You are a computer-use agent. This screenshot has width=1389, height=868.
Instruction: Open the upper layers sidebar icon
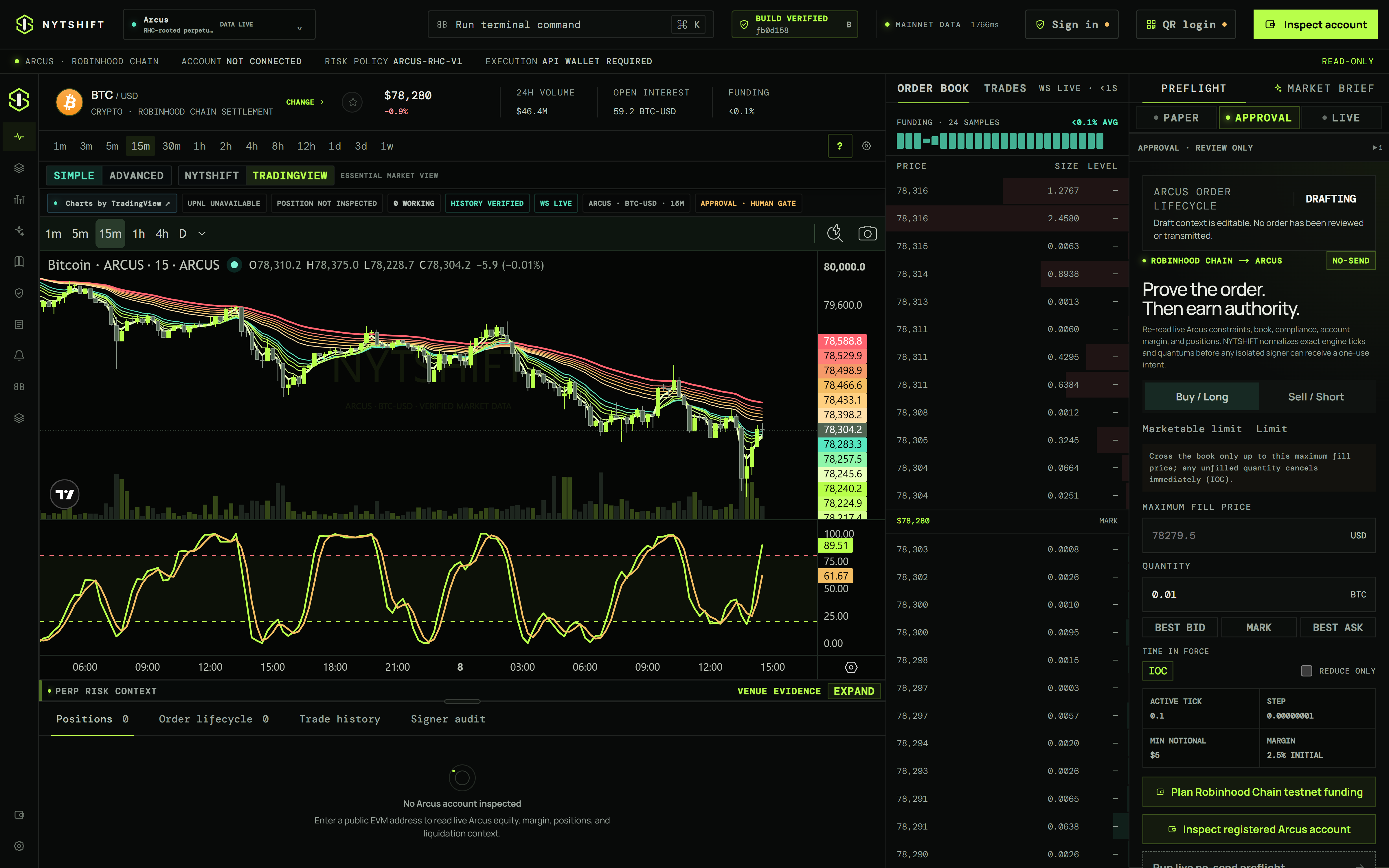19,168
